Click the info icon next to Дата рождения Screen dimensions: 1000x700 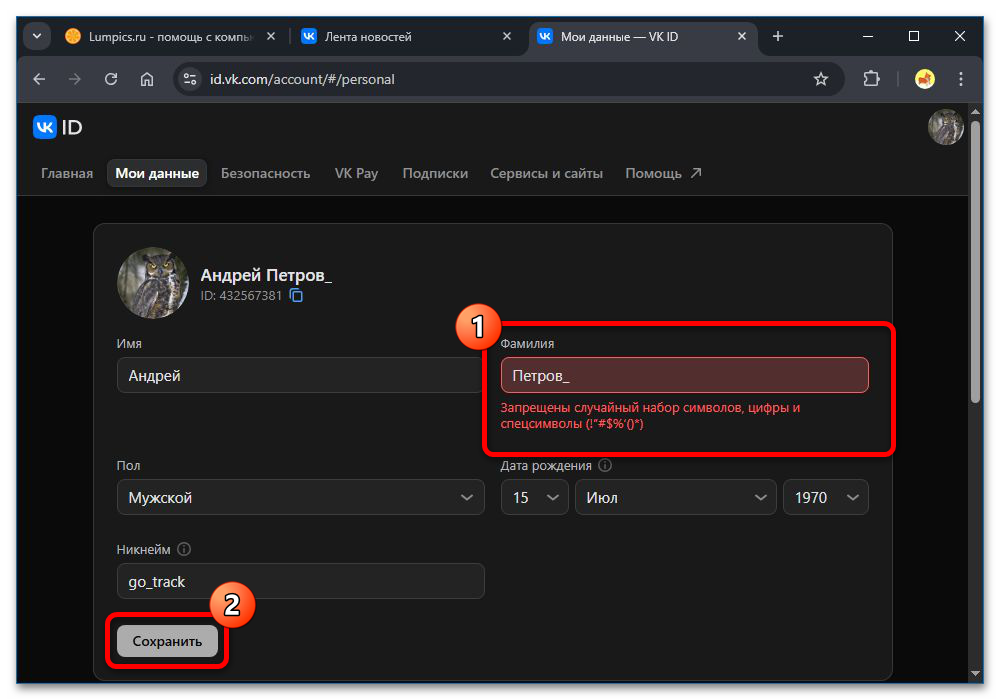(x=605, y=465)
